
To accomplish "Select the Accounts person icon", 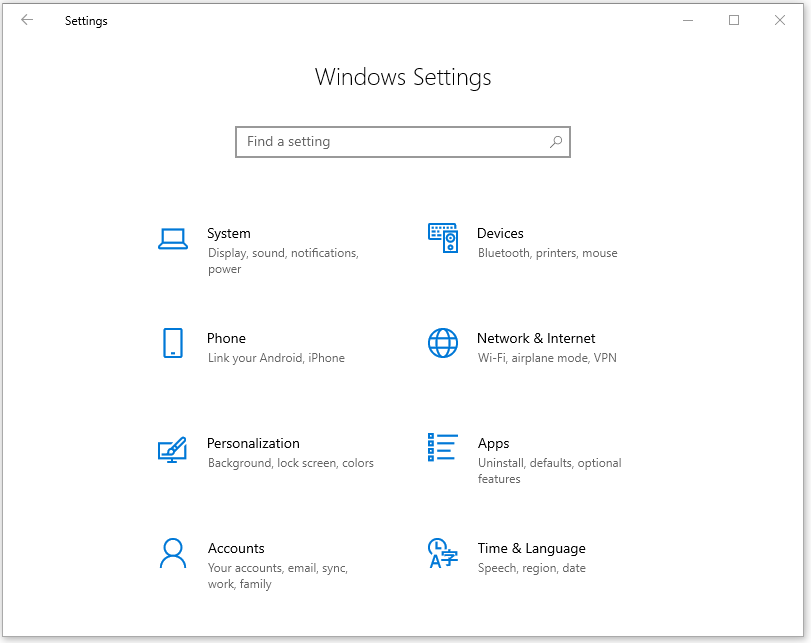I will tap(172, 554).
